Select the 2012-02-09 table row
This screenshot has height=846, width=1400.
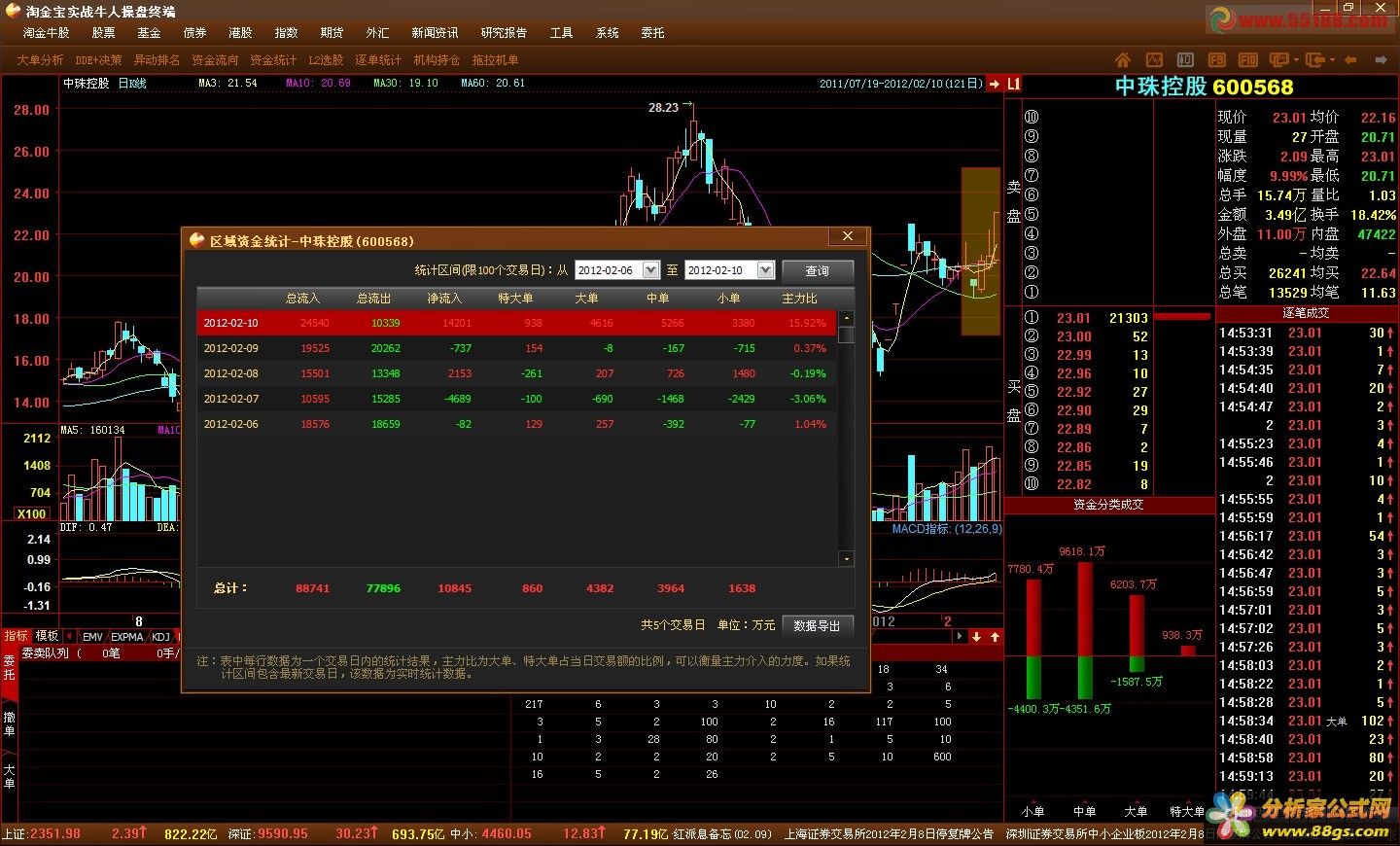click(x=517, y=348)
